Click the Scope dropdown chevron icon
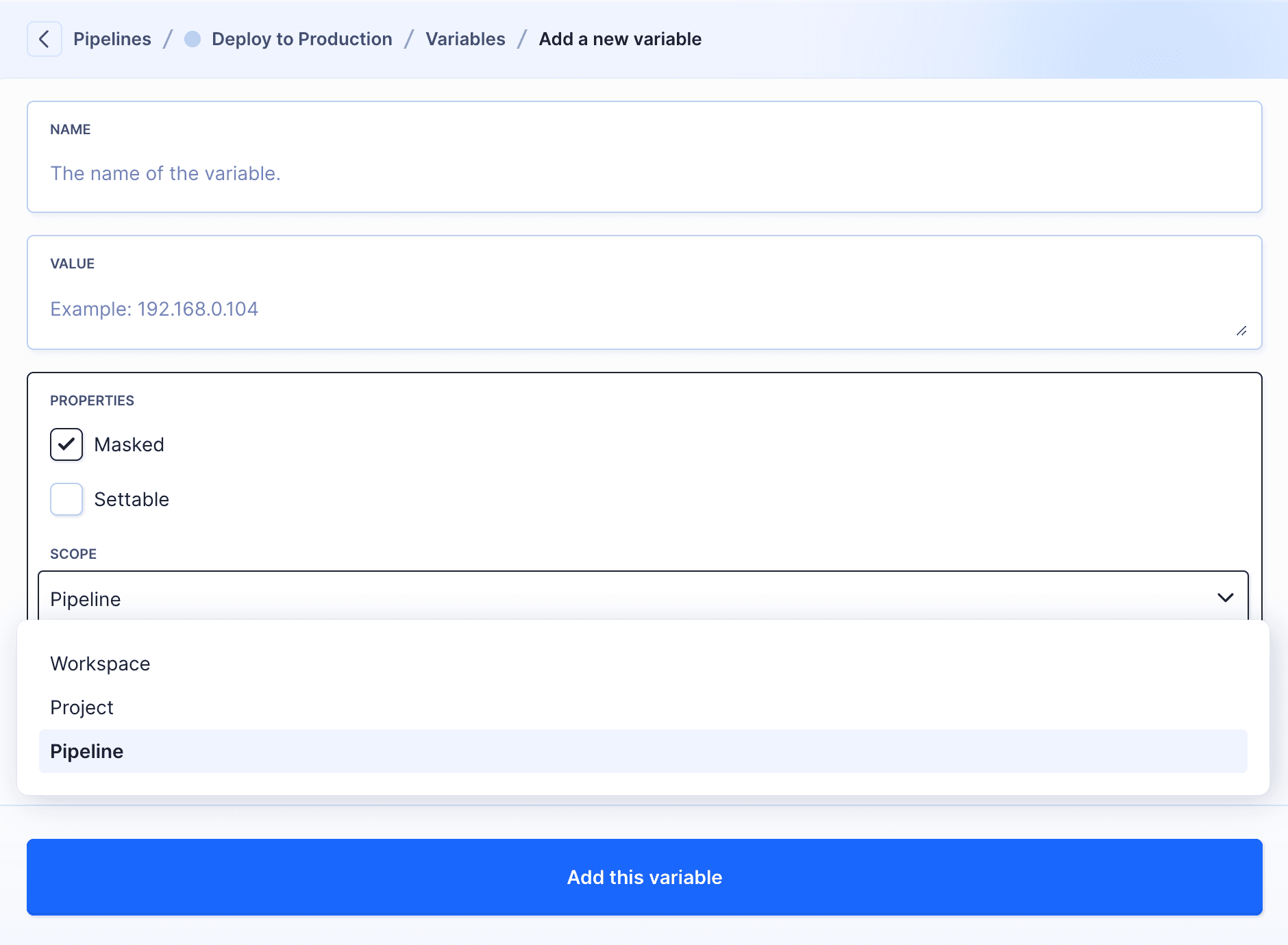The image size is (1288, 945). coord(1226,598)
